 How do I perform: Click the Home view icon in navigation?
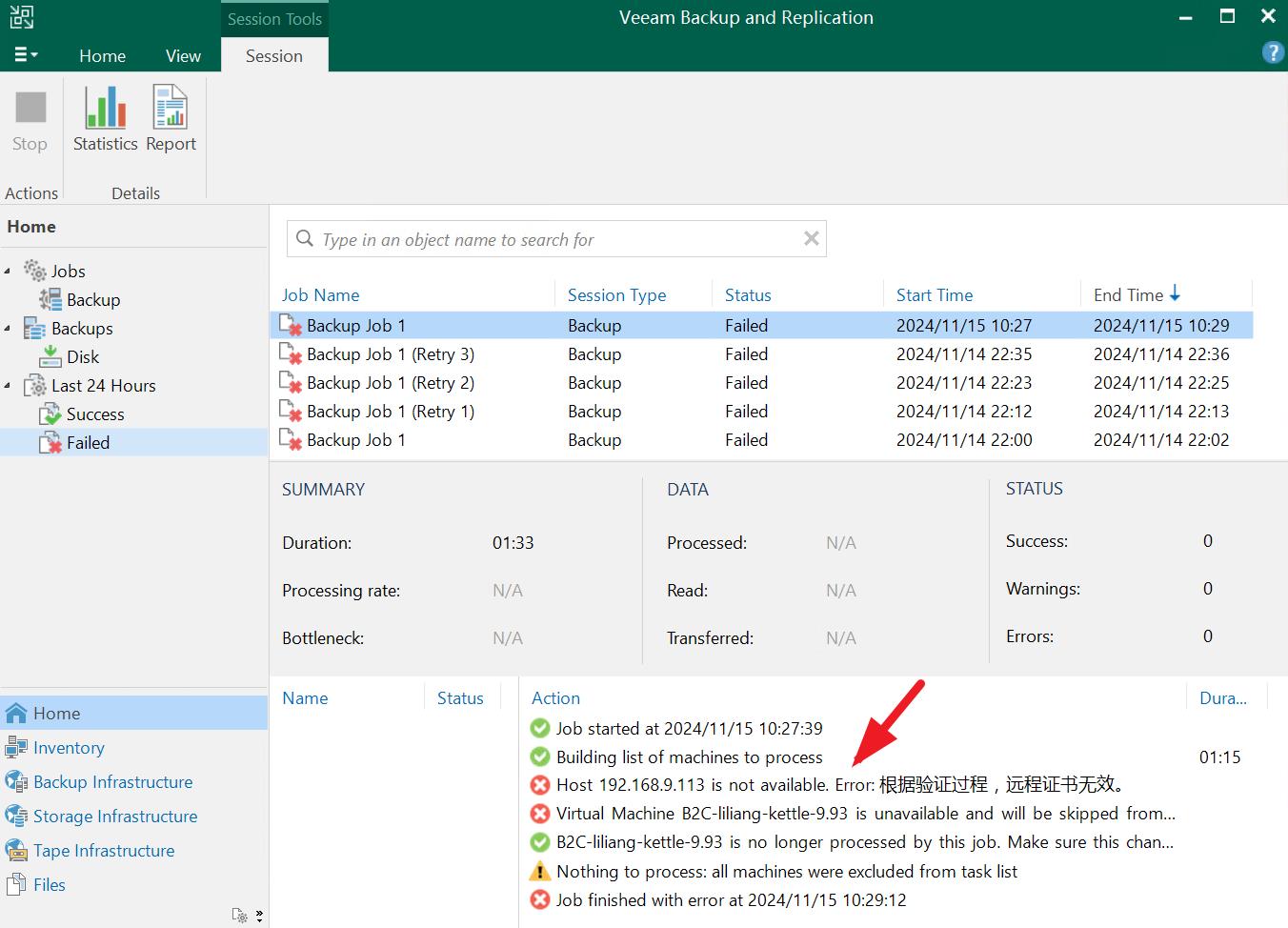click(x=16, y=713)
